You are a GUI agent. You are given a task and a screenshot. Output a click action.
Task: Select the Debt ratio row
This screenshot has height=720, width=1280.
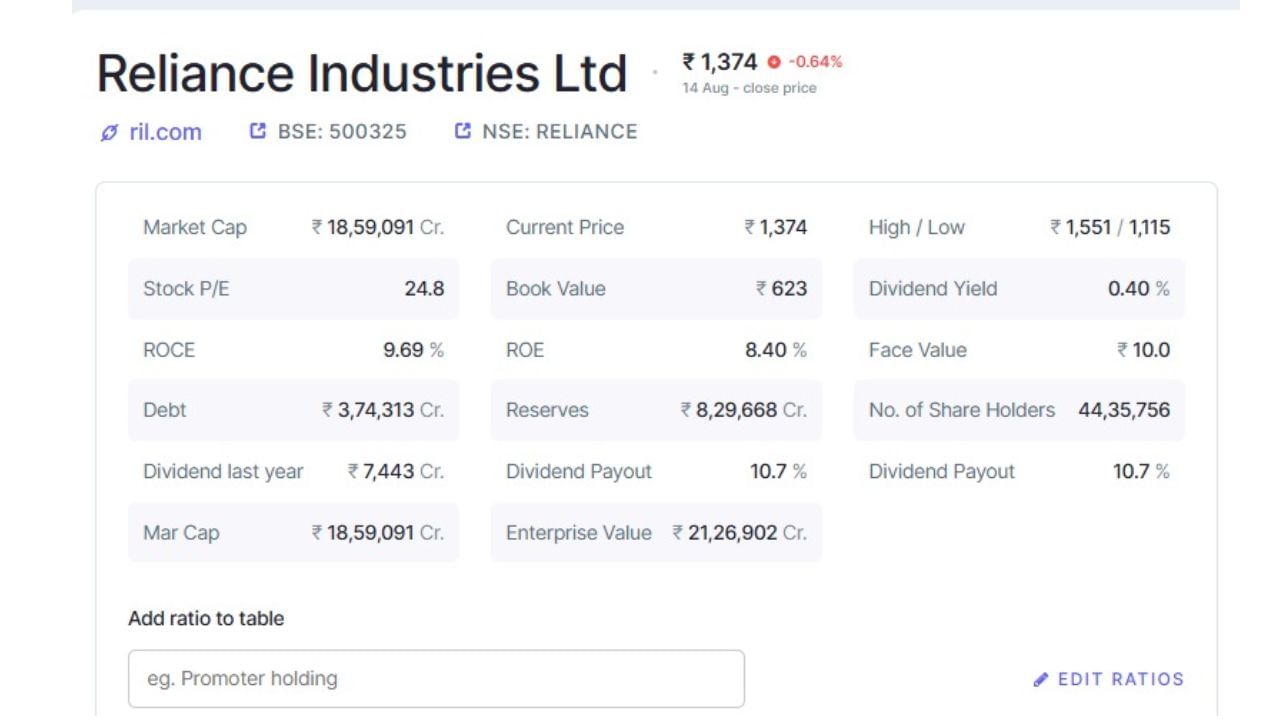point(293,410)
